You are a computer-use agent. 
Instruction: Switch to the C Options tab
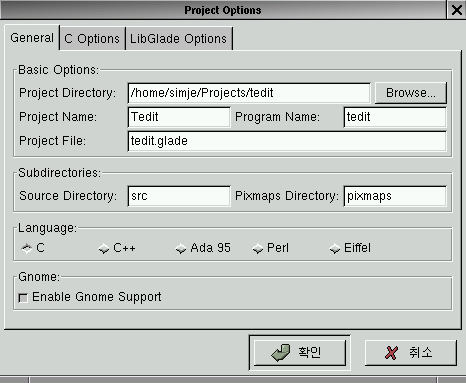pyautogui.click(x=92, y=39)
